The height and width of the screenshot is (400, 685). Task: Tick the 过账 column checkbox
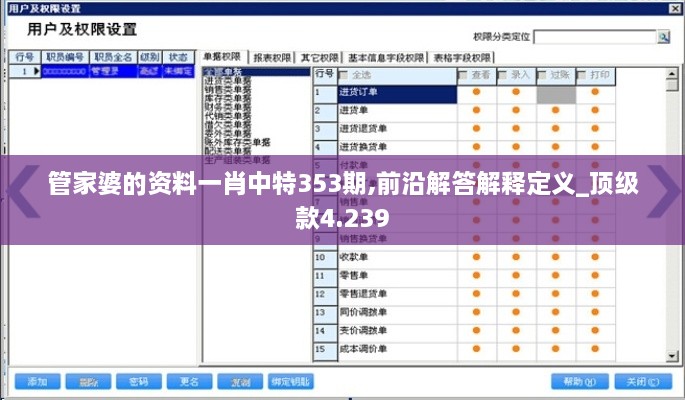click(542, 76)
